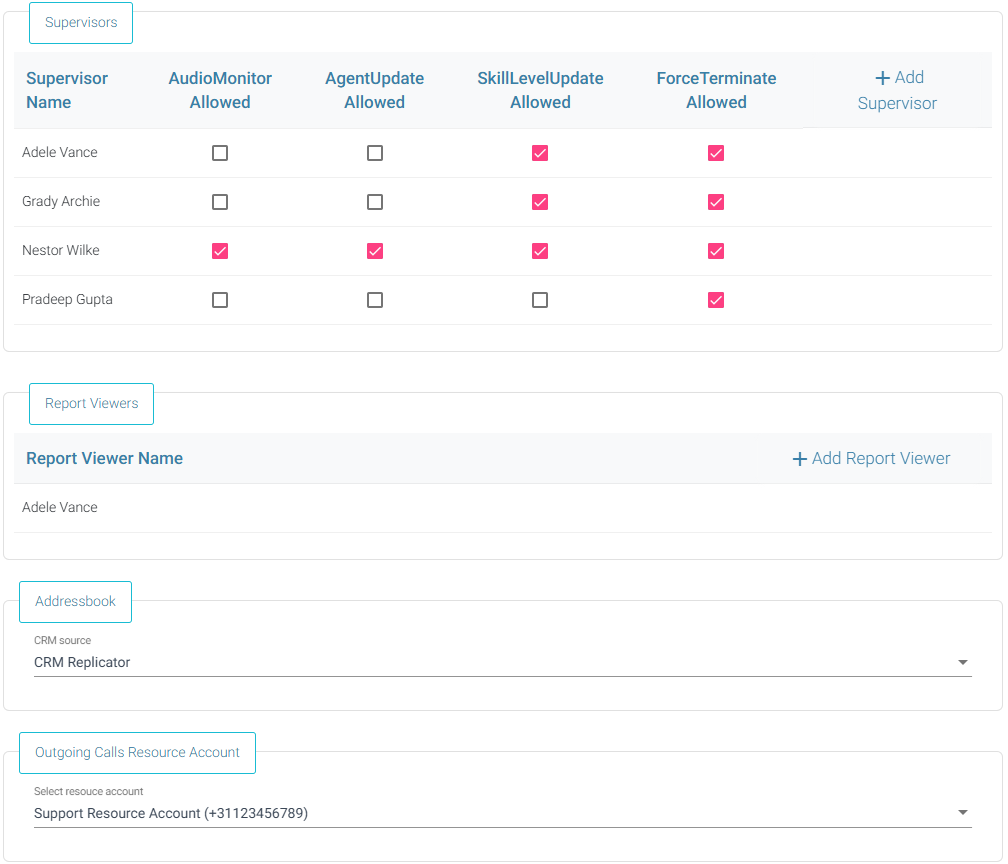Uncheck ForceTerminate for Adele Vance
The width and height of the screenshot is (1008, 864).
[x=716, y=153]
